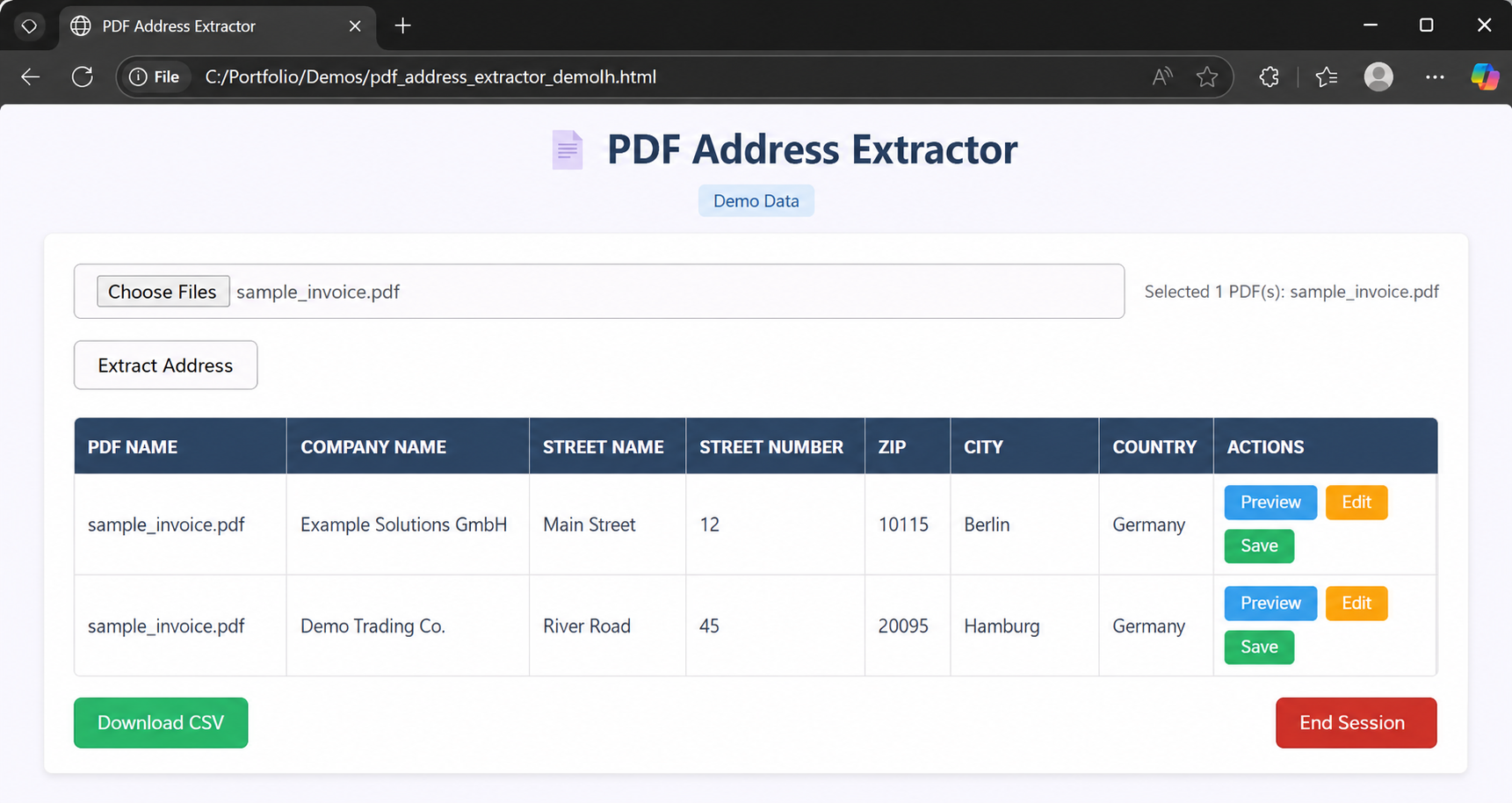This screenshot has height=803, width=1512.
Task: Reload the page with the refresh icon
Action: click(x=83, y=77)
